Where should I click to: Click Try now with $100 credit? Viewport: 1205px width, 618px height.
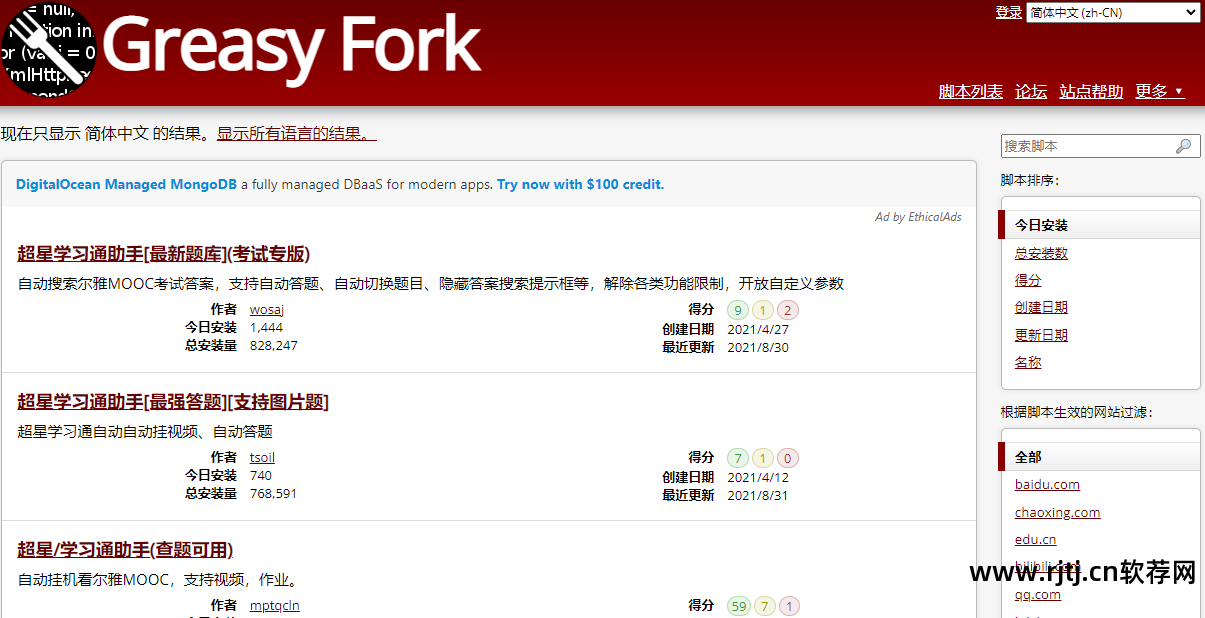pos(580,184)
